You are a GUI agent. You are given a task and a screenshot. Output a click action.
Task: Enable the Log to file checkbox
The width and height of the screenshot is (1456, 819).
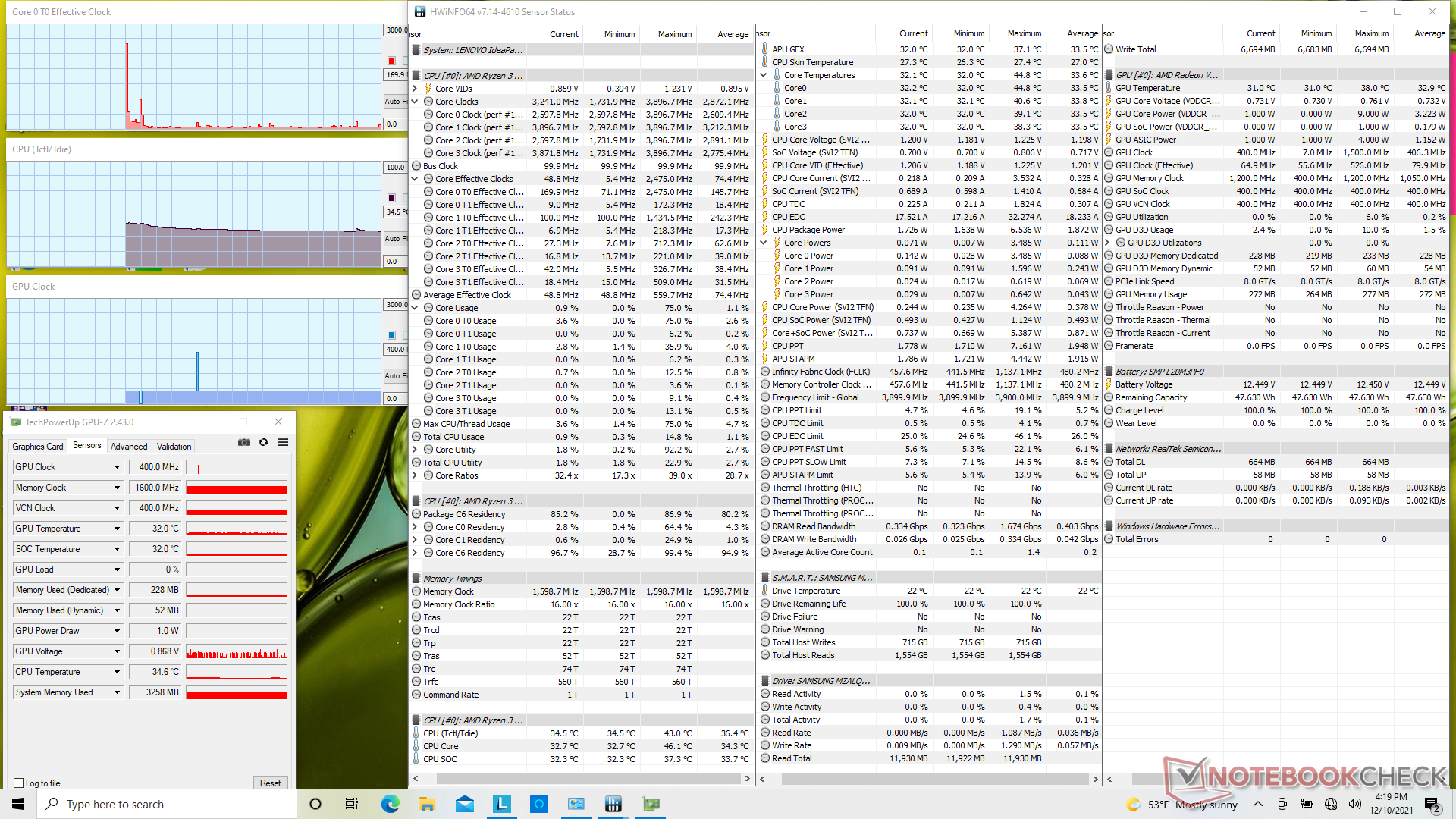click(x=19, y=783)
